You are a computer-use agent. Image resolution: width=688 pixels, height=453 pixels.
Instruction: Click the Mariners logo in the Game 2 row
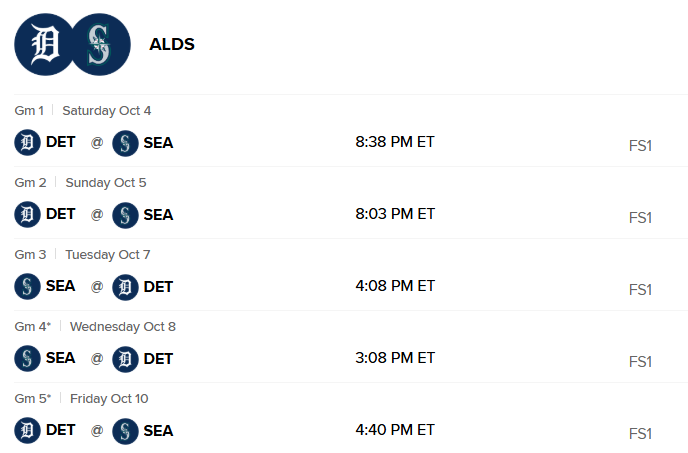(125, 215)
